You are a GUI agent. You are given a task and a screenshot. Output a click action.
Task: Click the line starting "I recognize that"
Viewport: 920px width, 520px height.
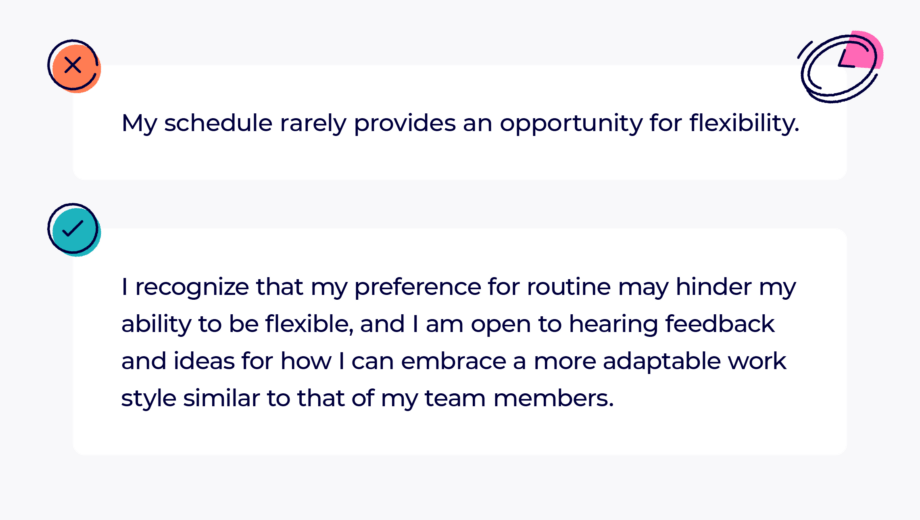point(458,289)
